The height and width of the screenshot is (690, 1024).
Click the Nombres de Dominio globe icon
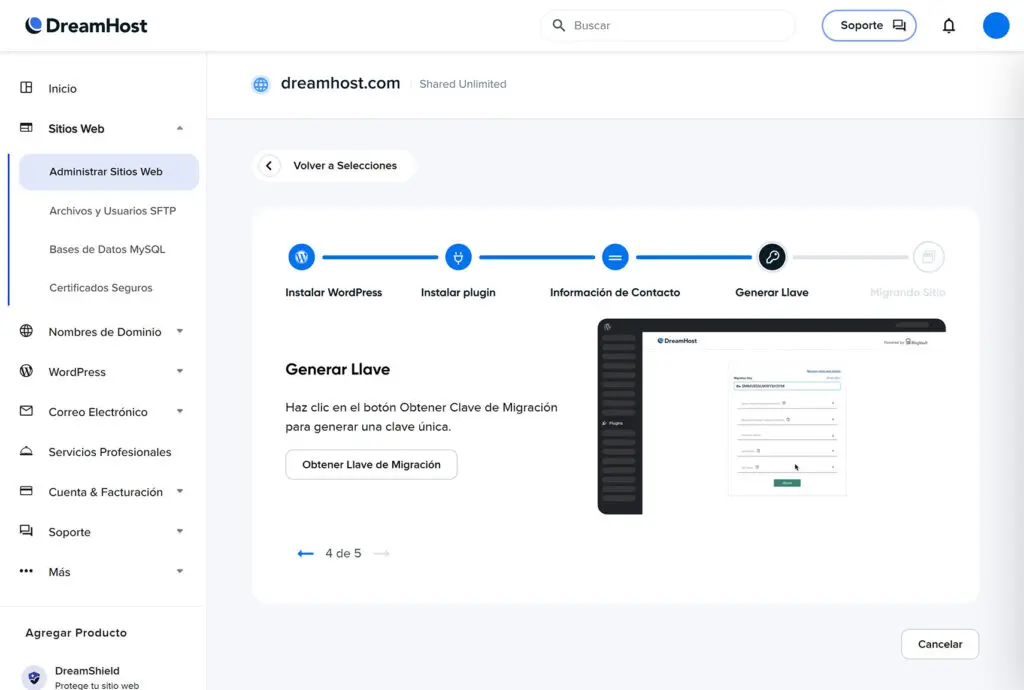[26, 331]
